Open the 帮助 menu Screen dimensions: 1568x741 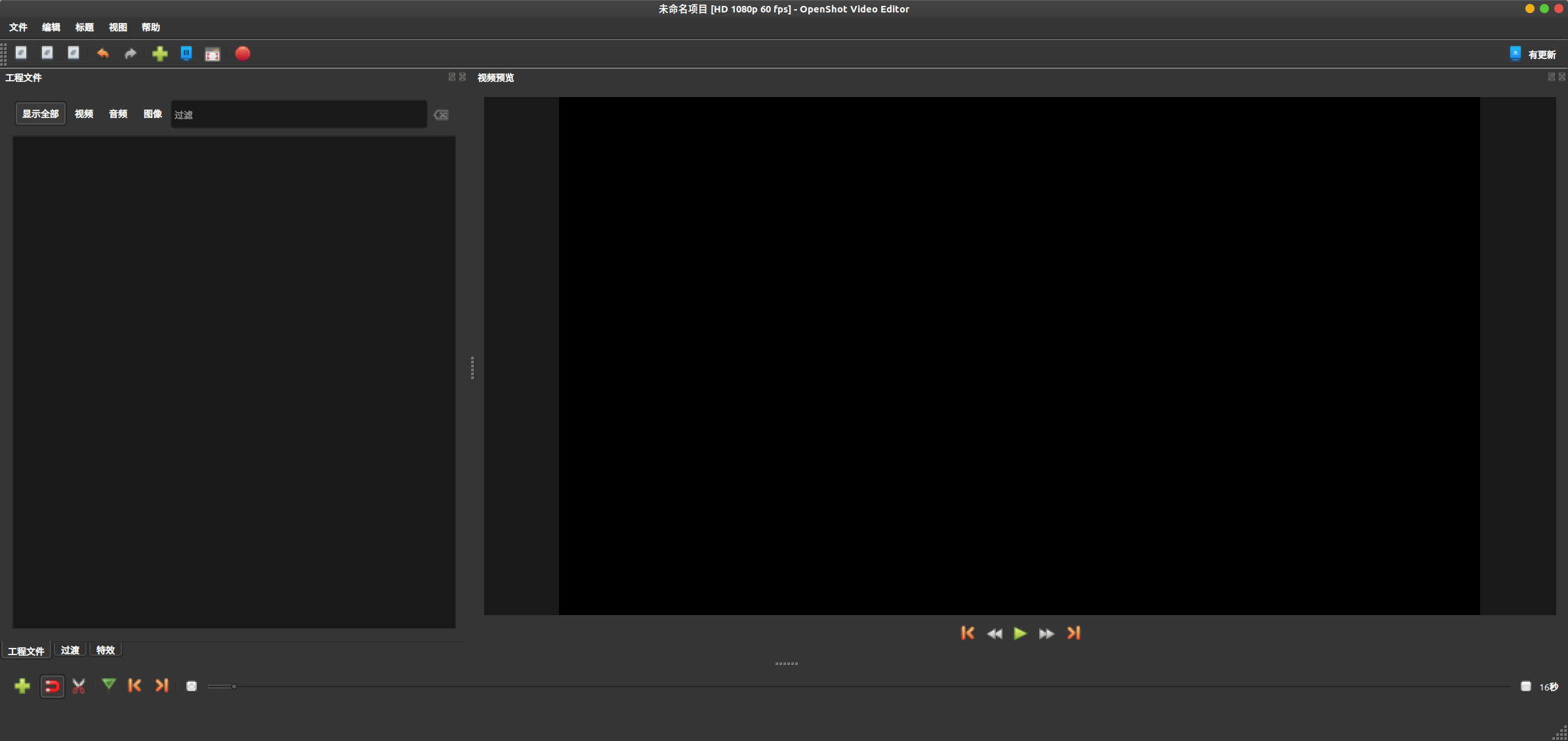click(x=151, y=28)
